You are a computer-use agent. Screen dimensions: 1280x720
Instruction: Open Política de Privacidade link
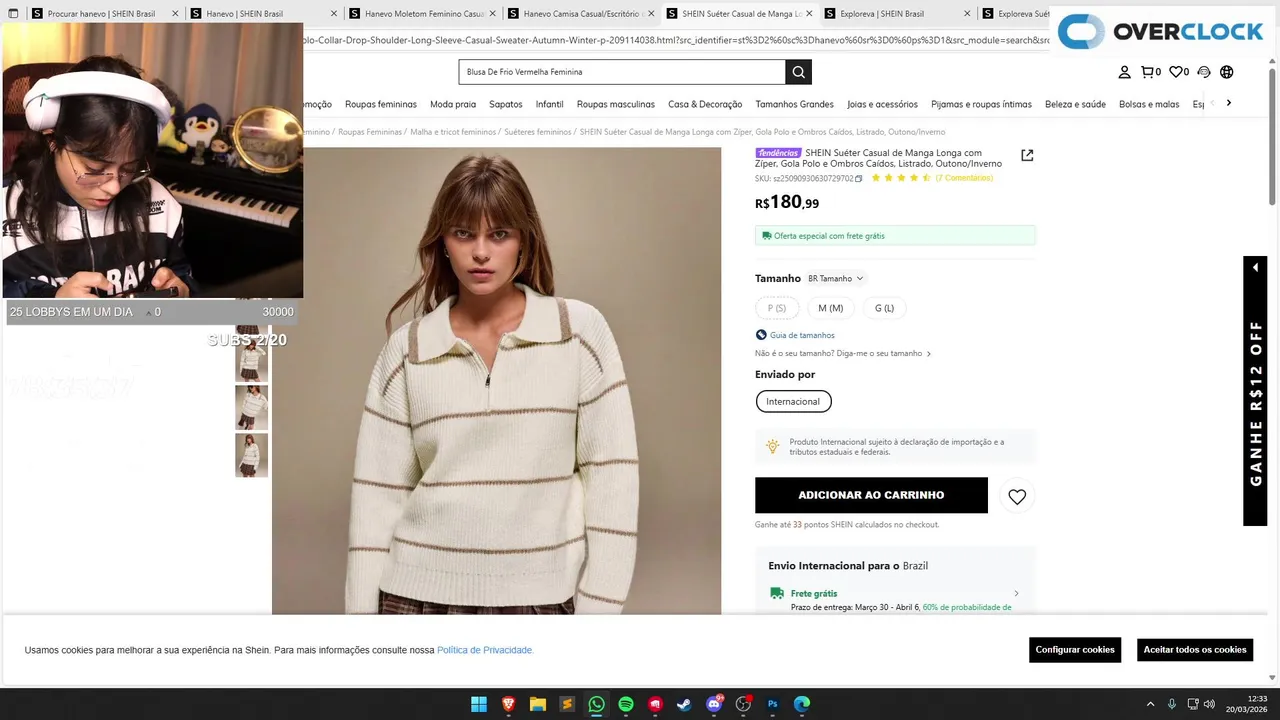pos(485,650)
